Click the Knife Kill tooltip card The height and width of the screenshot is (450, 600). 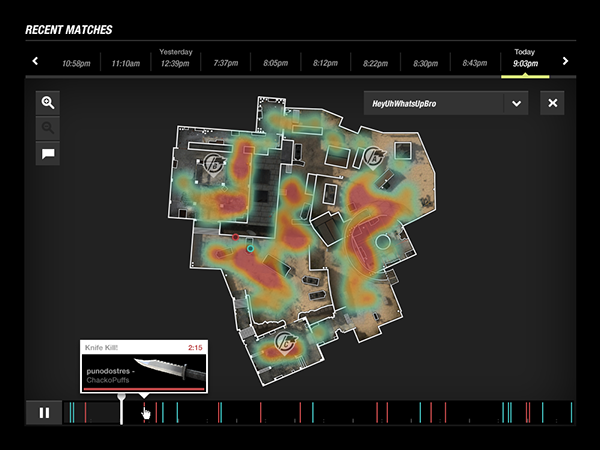pos(144,367)
